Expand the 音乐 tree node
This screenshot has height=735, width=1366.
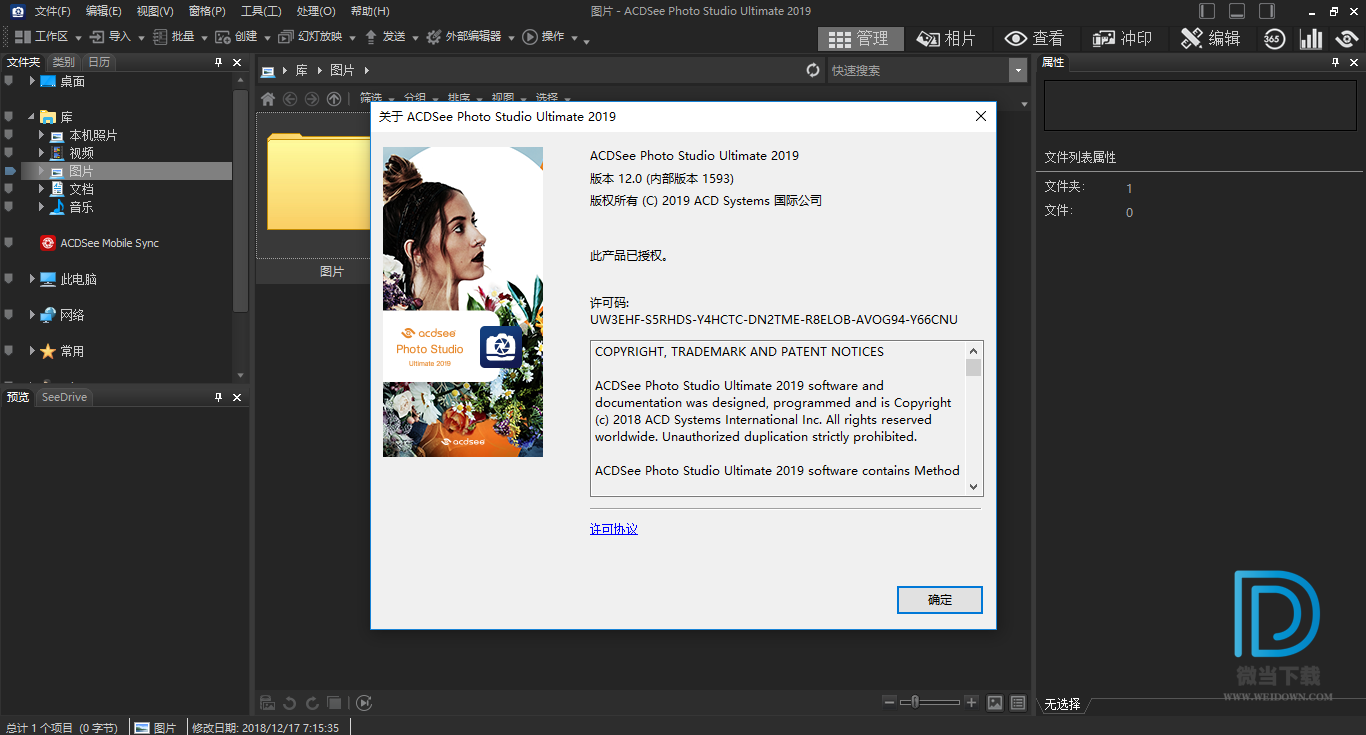coord(42,207)
